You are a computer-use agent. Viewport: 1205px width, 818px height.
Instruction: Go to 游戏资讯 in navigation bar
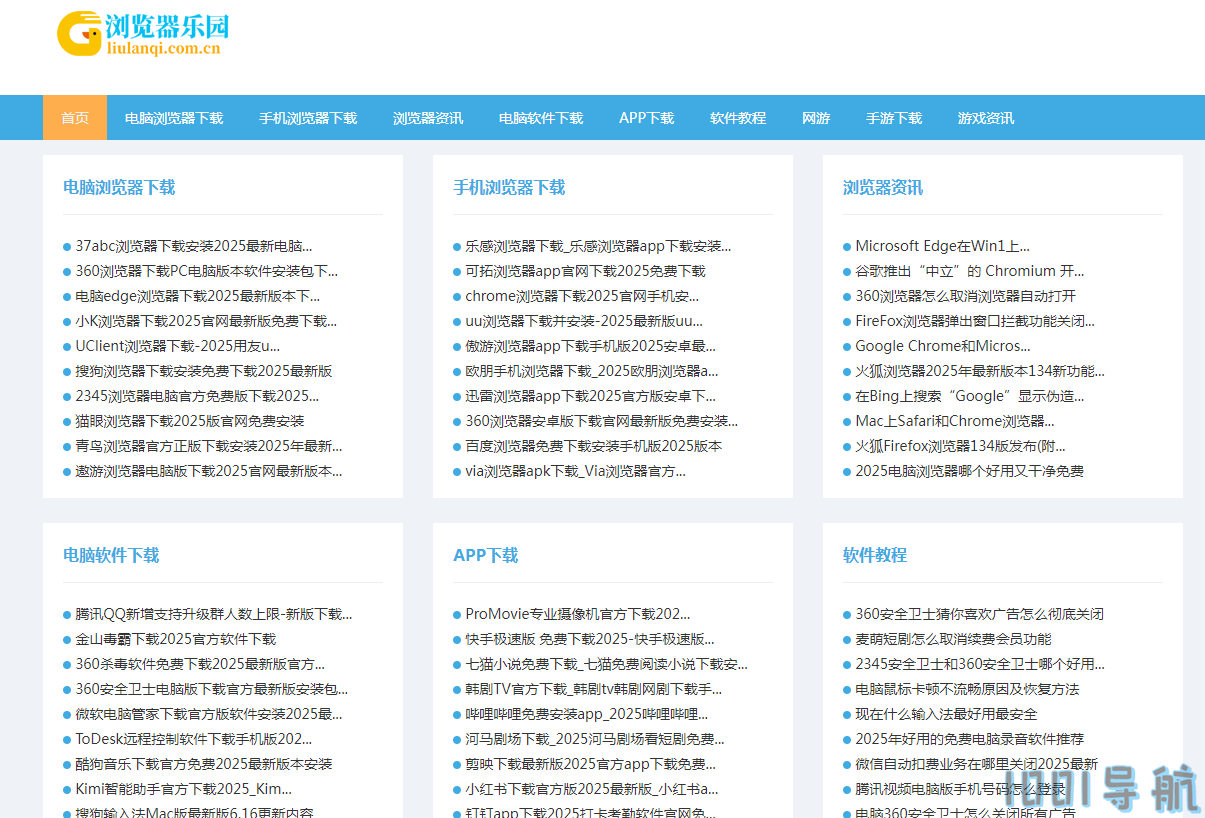pyautogui.click(x=986, y=118)
